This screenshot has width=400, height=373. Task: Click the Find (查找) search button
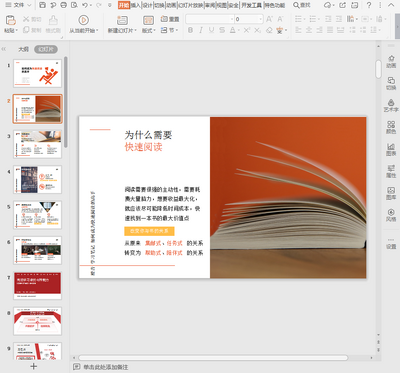point(302,5)
